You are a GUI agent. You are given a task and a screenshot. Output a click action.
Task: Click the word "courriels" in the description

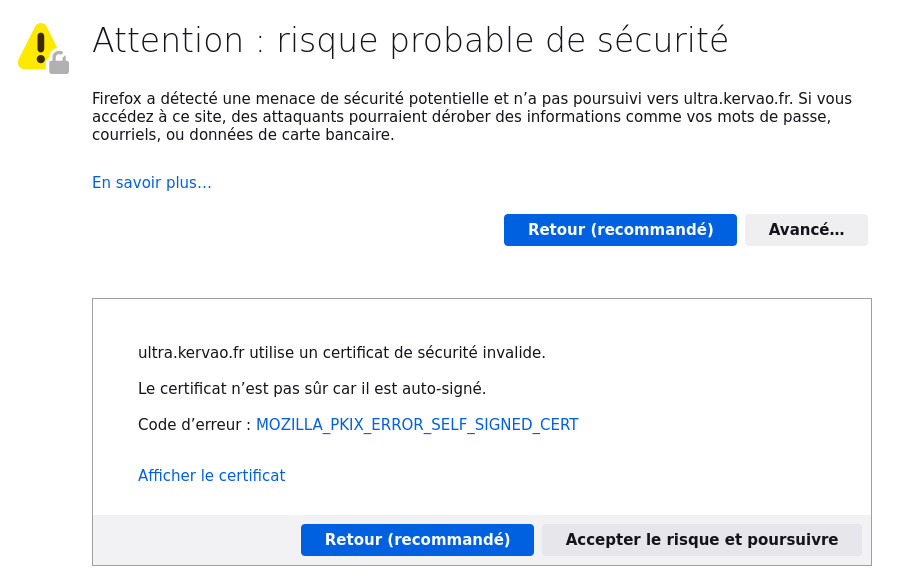pos(125,135)
